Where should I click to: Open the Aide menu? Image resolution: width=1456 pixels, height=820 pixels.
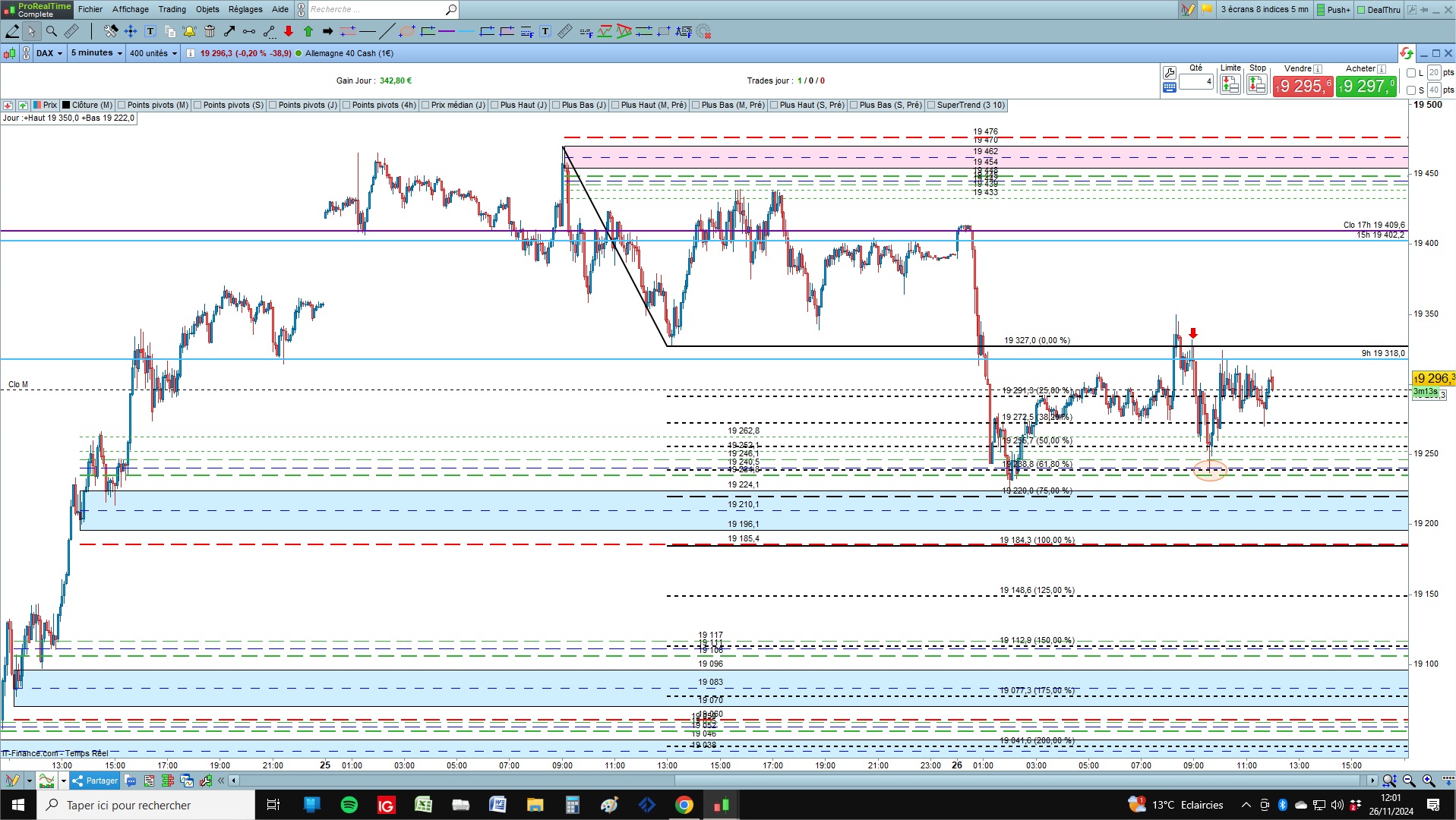(x=280, y=10)
